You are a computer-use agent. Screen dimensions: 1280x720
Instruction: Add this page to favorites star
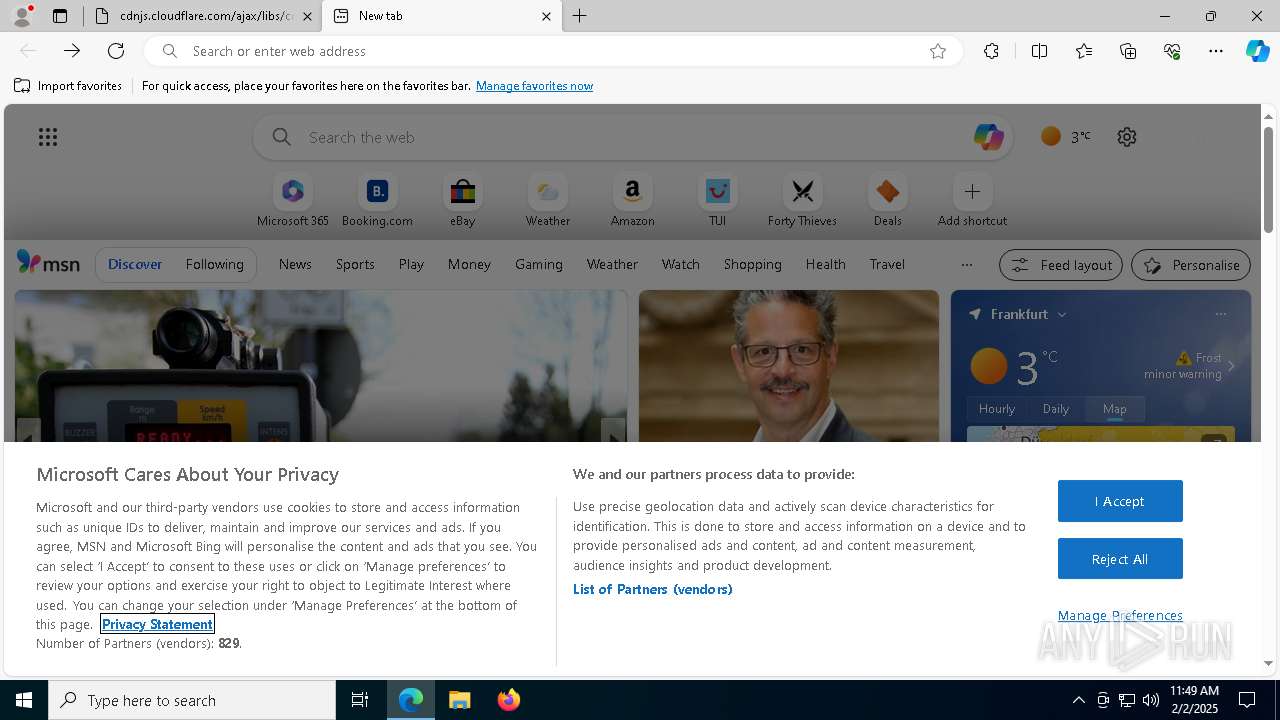pyautogui.click(x=938, y=51)
